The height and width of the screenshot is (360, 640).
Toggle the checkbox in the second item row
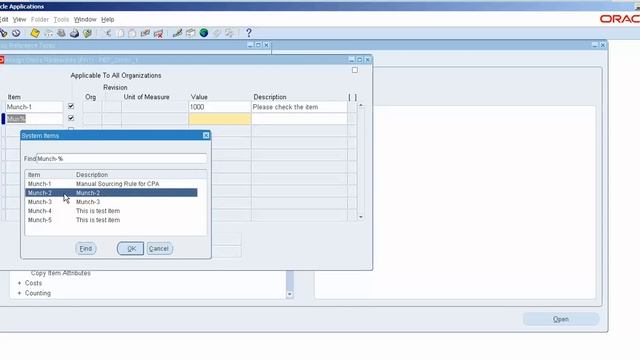coord(71,118)
